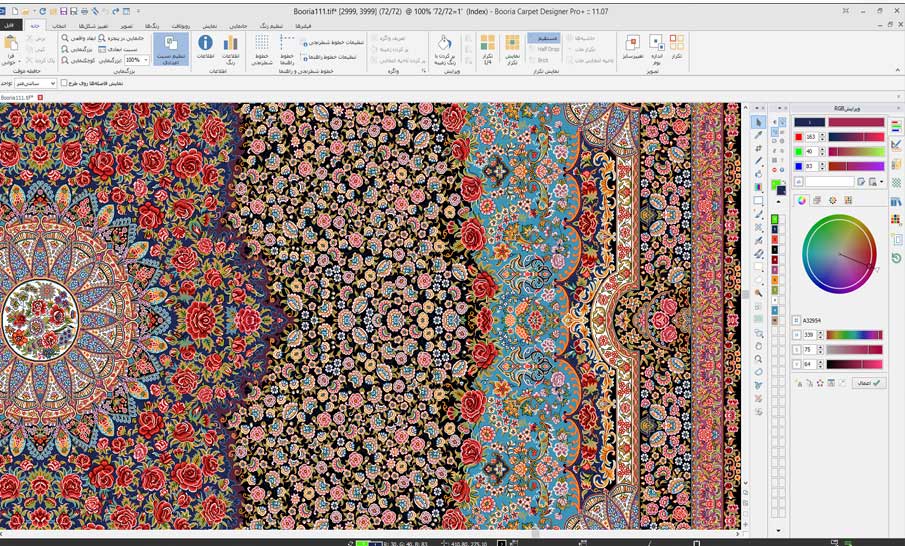Viewport: 905px width, 546px height.
Task: Choose the pencil drawing tool
Action: point(758,161)
